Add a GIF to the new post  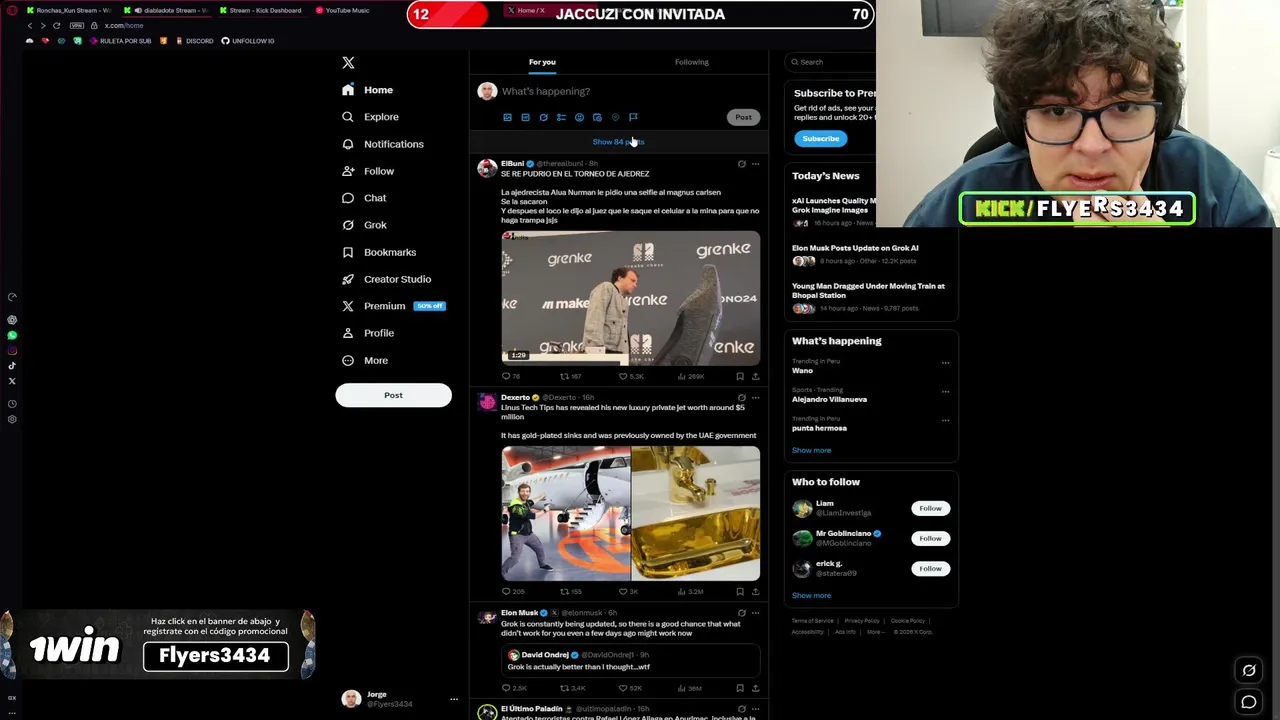tap(525, 117)
